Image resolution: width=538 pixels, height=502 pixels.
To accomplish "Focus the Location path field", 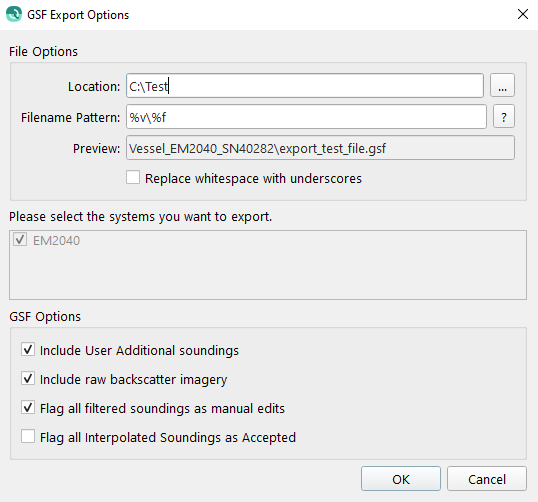I will click(305, 86).
